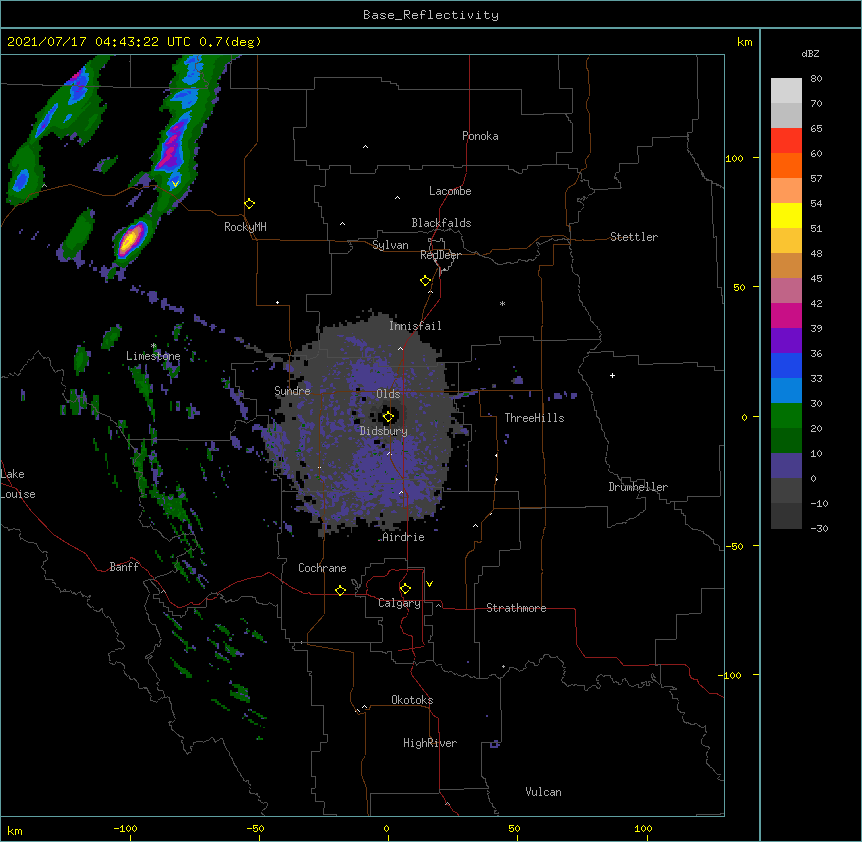Click the 80 value on dBZ scale
862x842 pixels.
click(816, 79)
